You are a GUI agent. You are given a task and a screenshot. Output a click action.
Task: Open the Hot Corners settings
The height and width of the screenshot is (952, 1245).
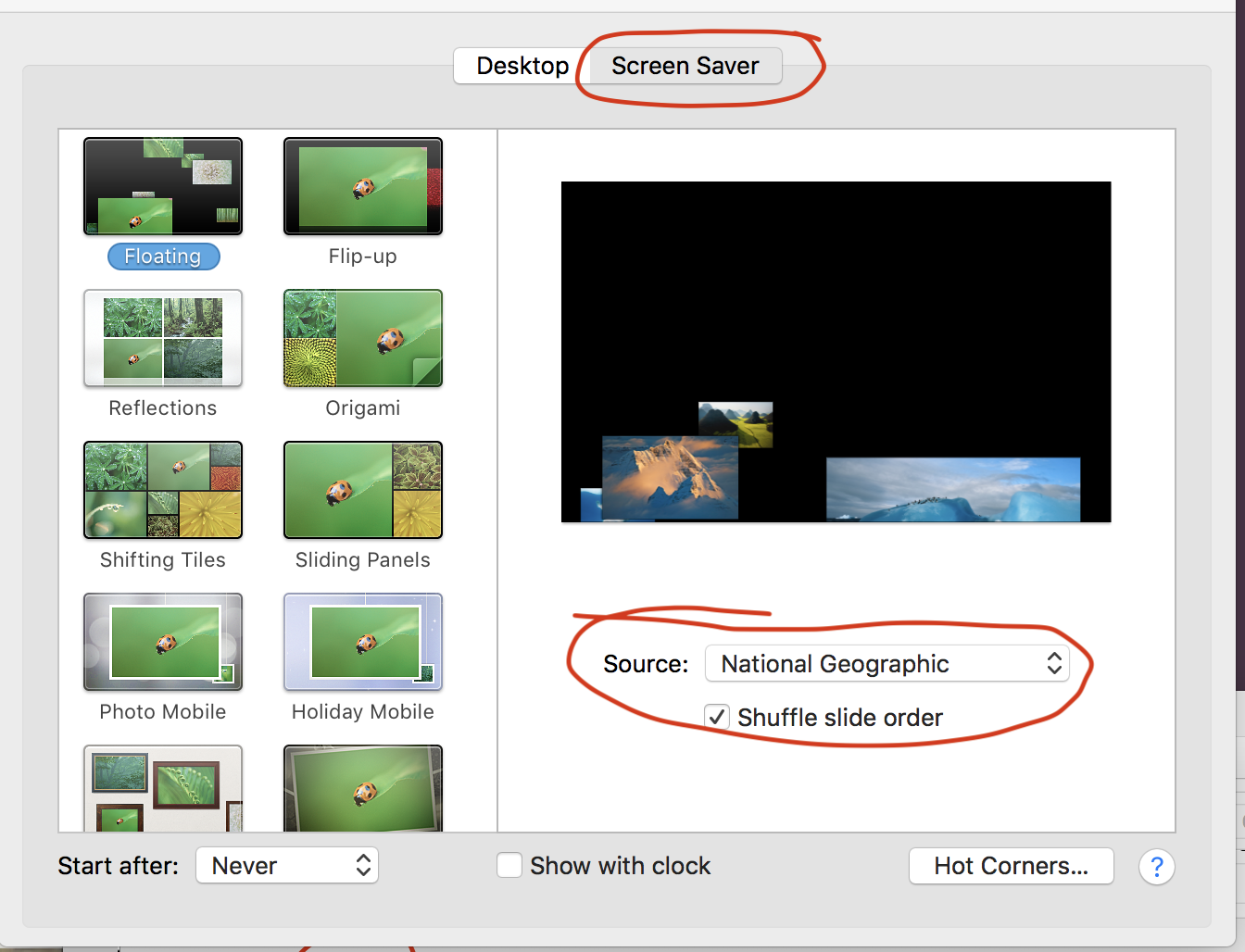point(1012,866)
